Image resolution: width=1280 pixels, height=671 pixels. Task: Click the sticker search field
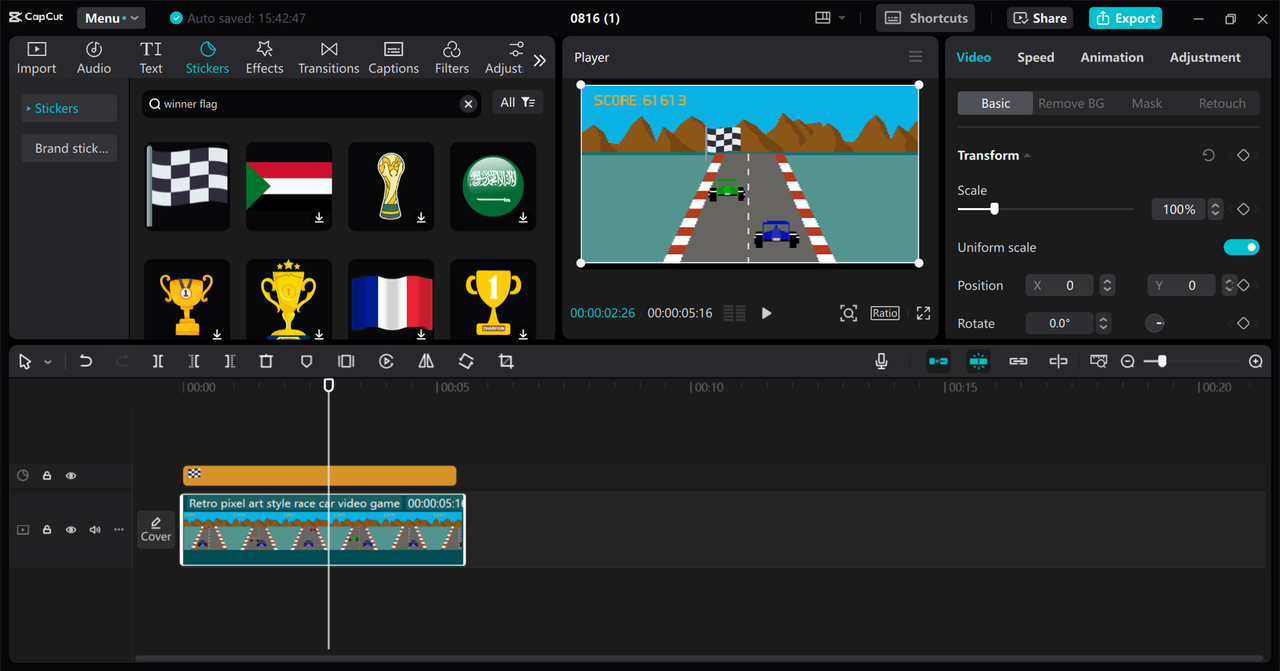tap(310, 103)
